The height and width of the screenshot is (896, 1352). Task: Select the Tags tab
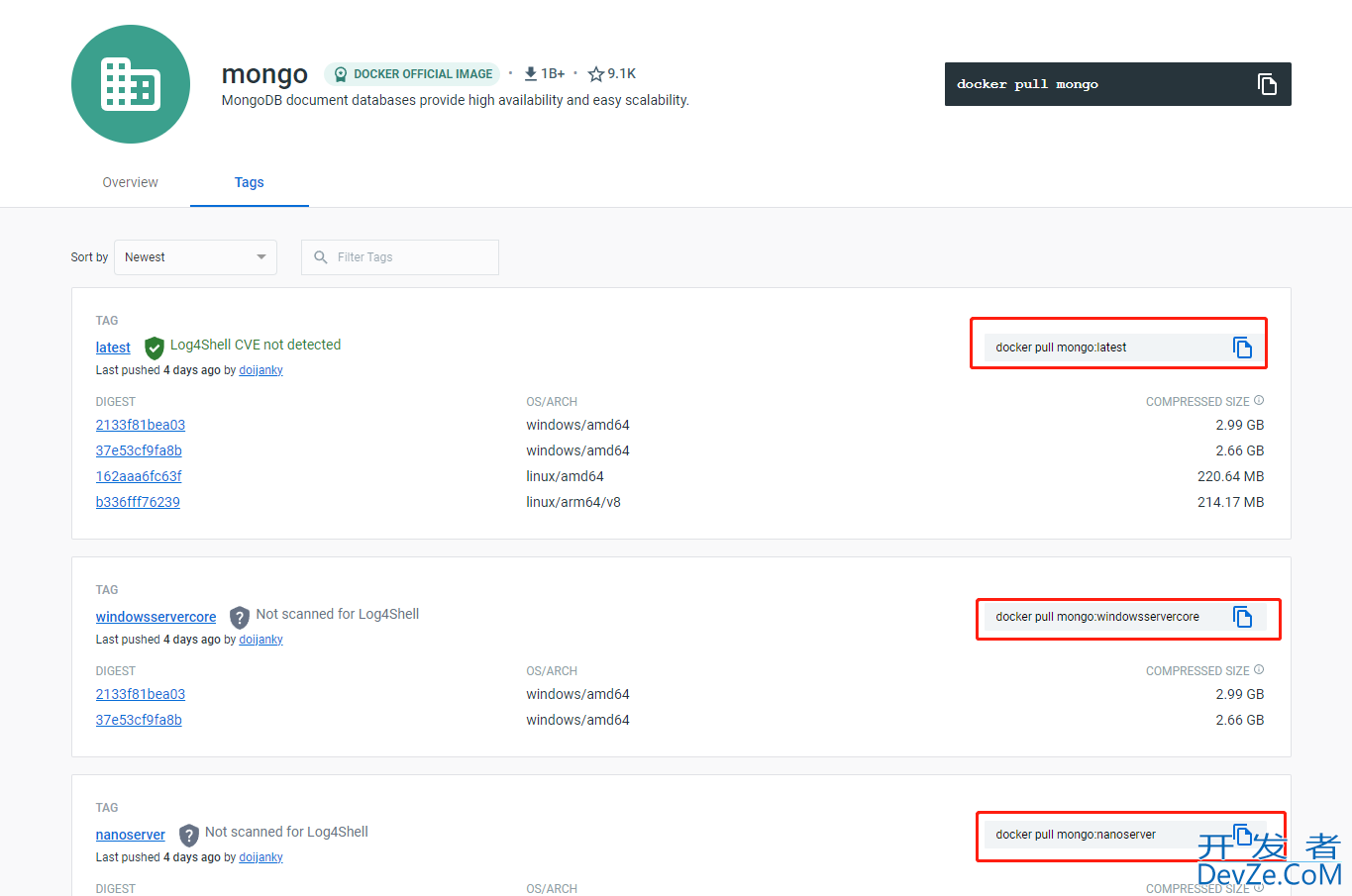pyautogui.click(x=250, y=182)
